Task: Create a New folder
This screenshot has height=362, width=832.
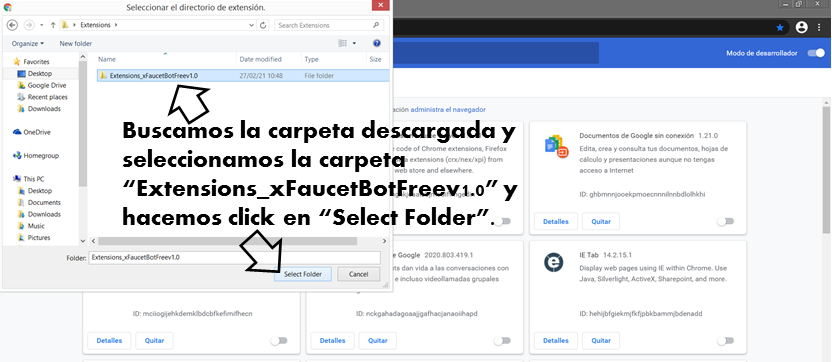Action: (75, 44)
